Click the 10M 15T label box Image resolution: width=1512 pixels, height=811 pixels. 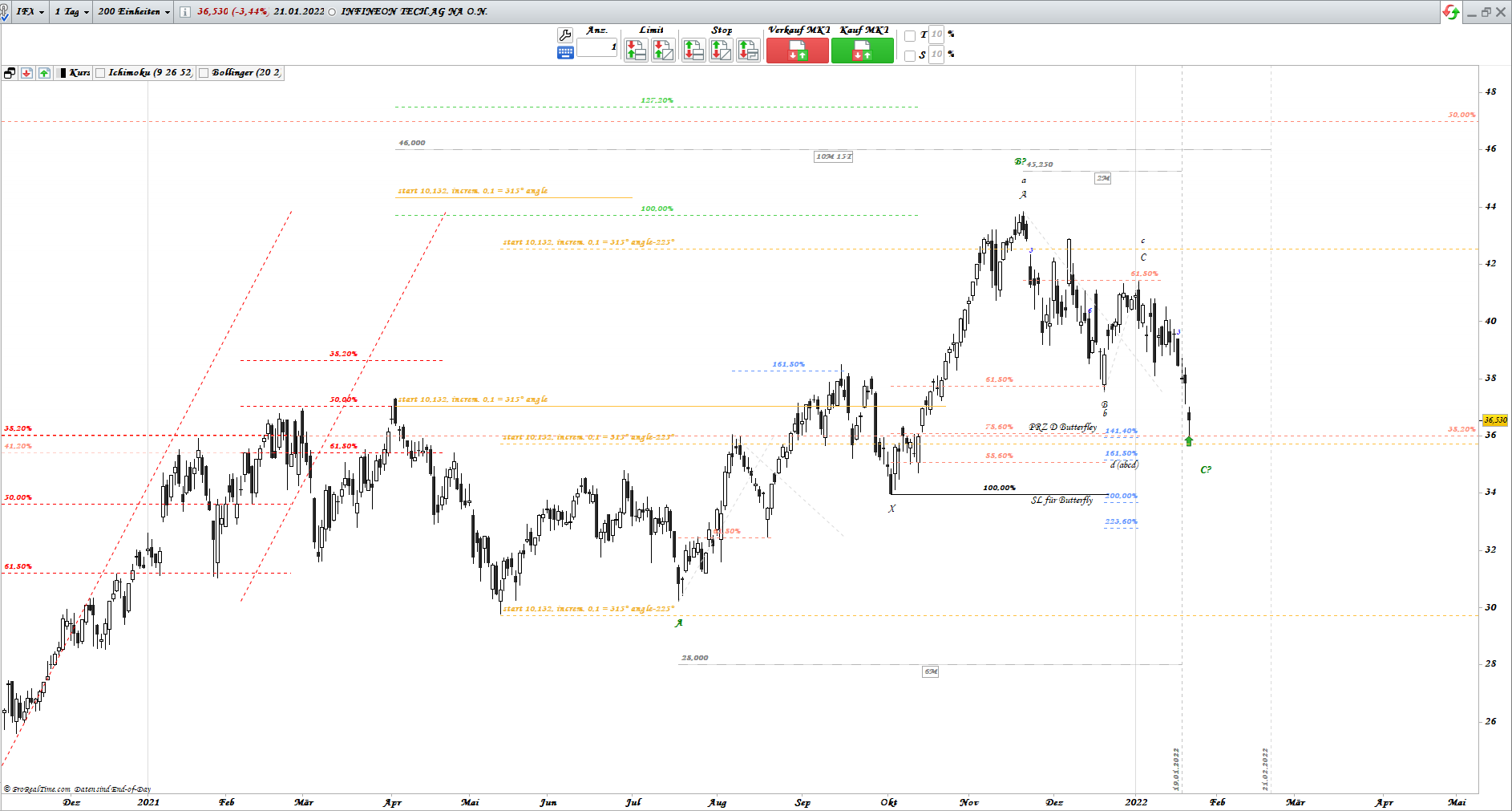[834, 156]
